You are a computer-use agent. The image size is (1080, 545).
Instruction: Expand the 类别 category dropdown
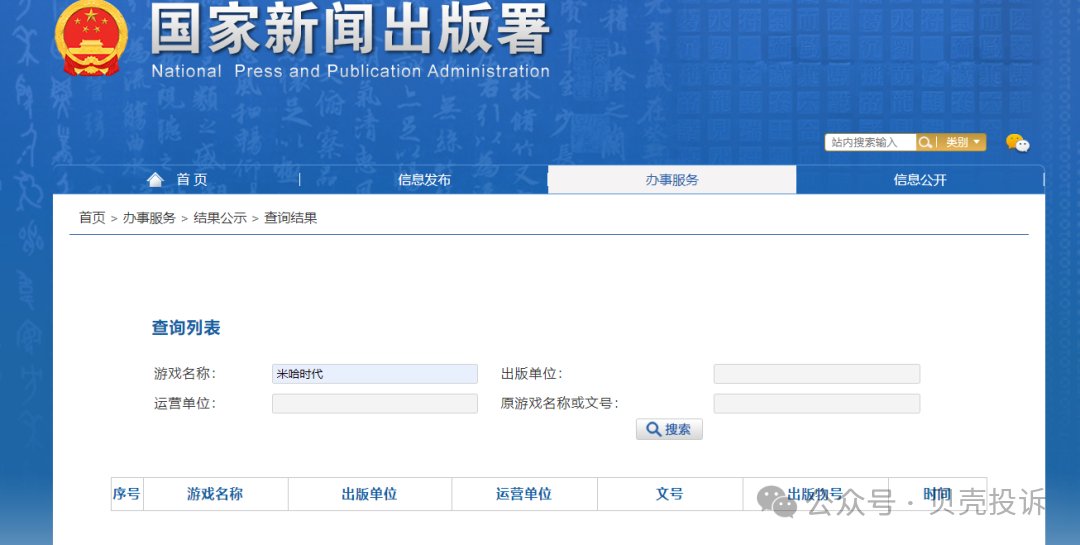pos(963,143)
